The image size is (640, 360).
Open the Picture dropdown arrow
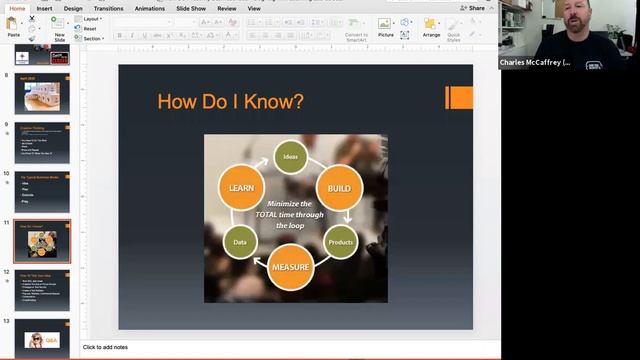(394, 23)
